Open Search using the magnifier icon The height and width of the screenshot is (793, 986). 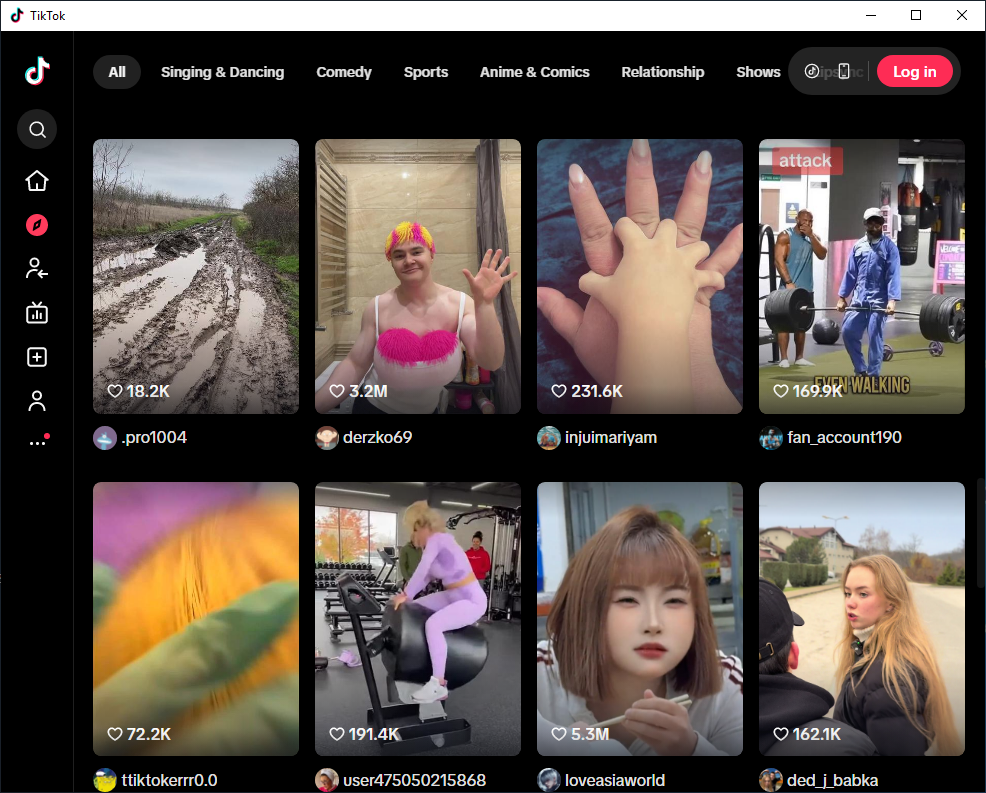(37, 129)
